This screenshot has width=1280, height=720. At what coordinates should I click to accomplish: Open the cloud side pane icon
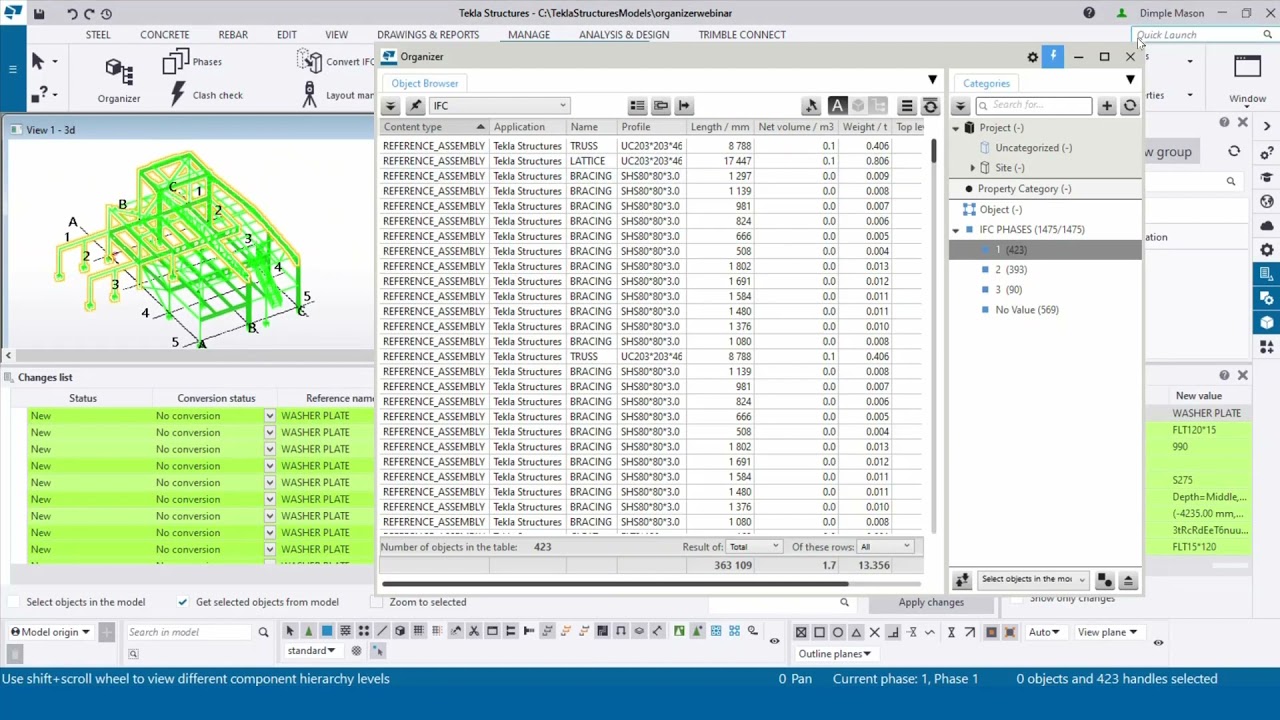pyautogui.click(x=1267, y=226)
